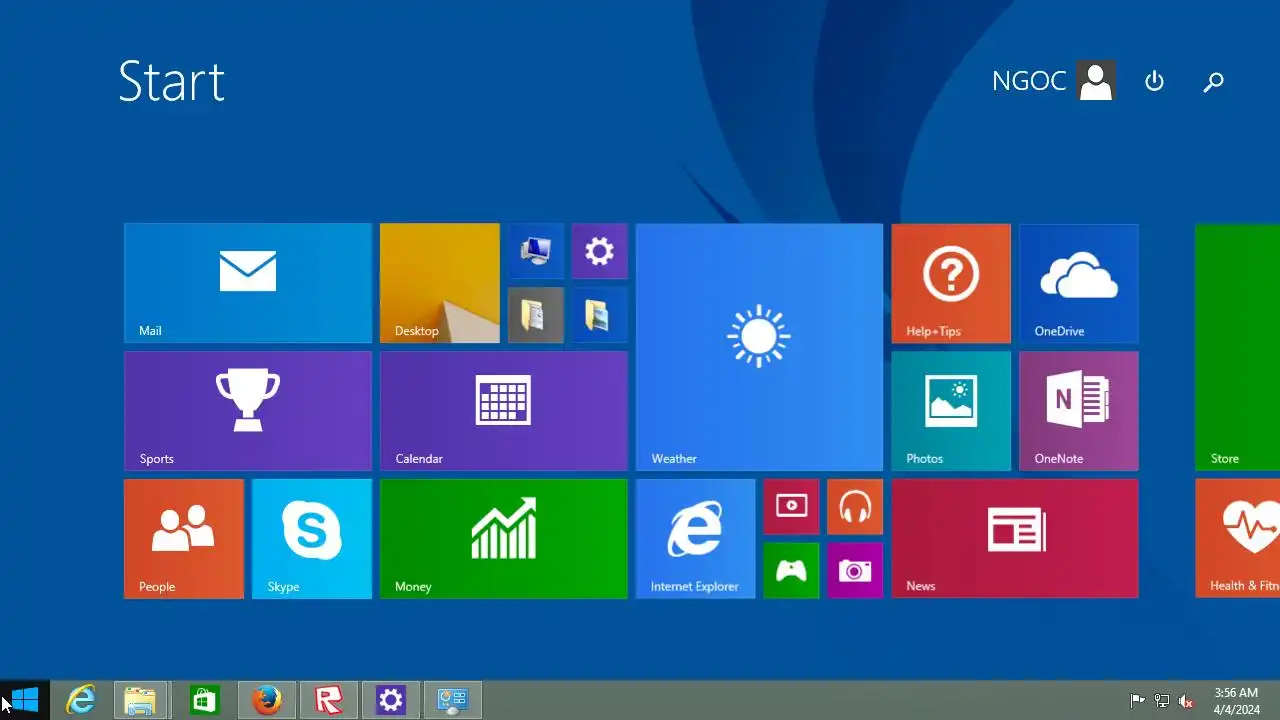Open the Mail tile

(x=247, y=283)
